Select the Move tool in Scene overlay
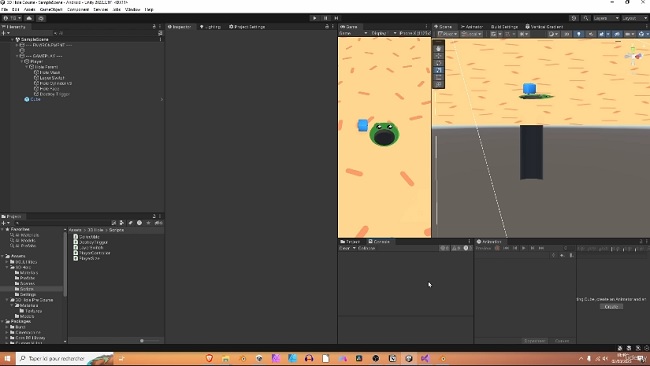The image size is (650, 366). click(x=439, y=56)
